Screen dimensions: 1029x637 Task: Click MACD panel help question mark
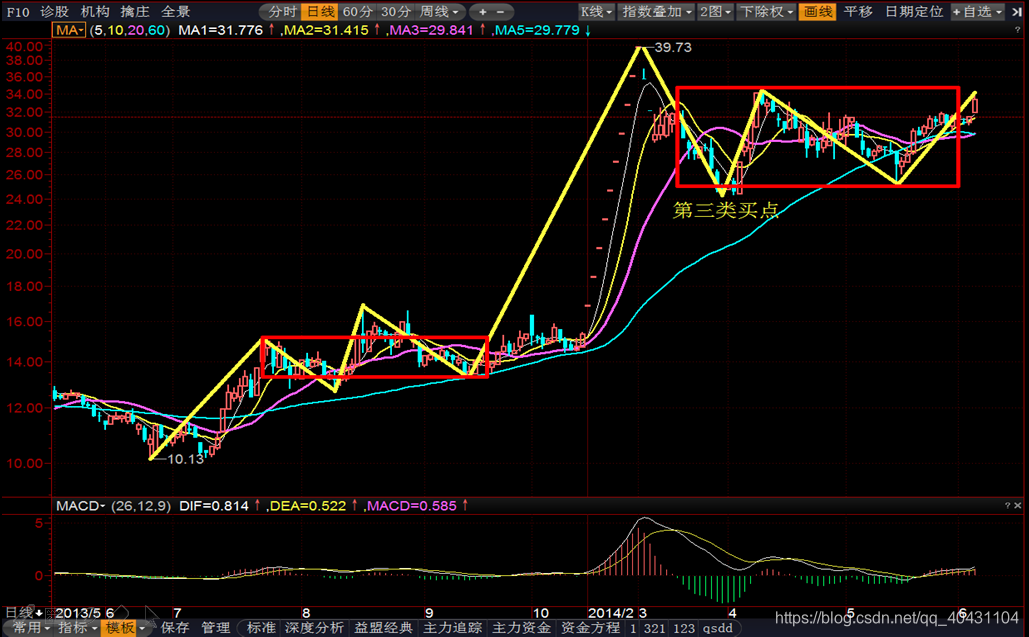pos(1007,506)
